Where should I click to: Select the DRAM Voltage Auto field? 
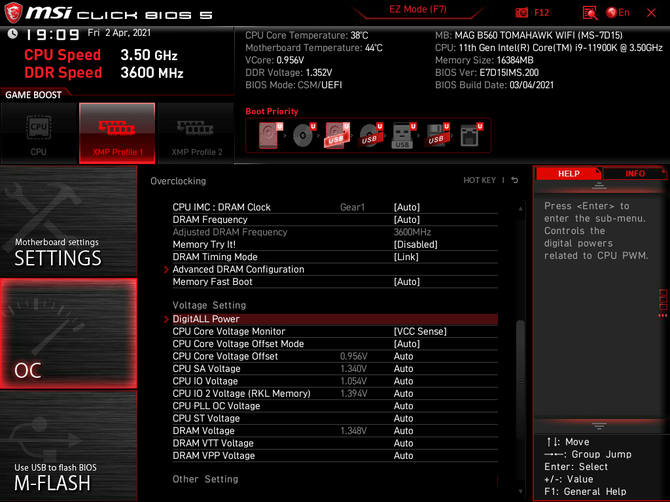click(403, 431)
